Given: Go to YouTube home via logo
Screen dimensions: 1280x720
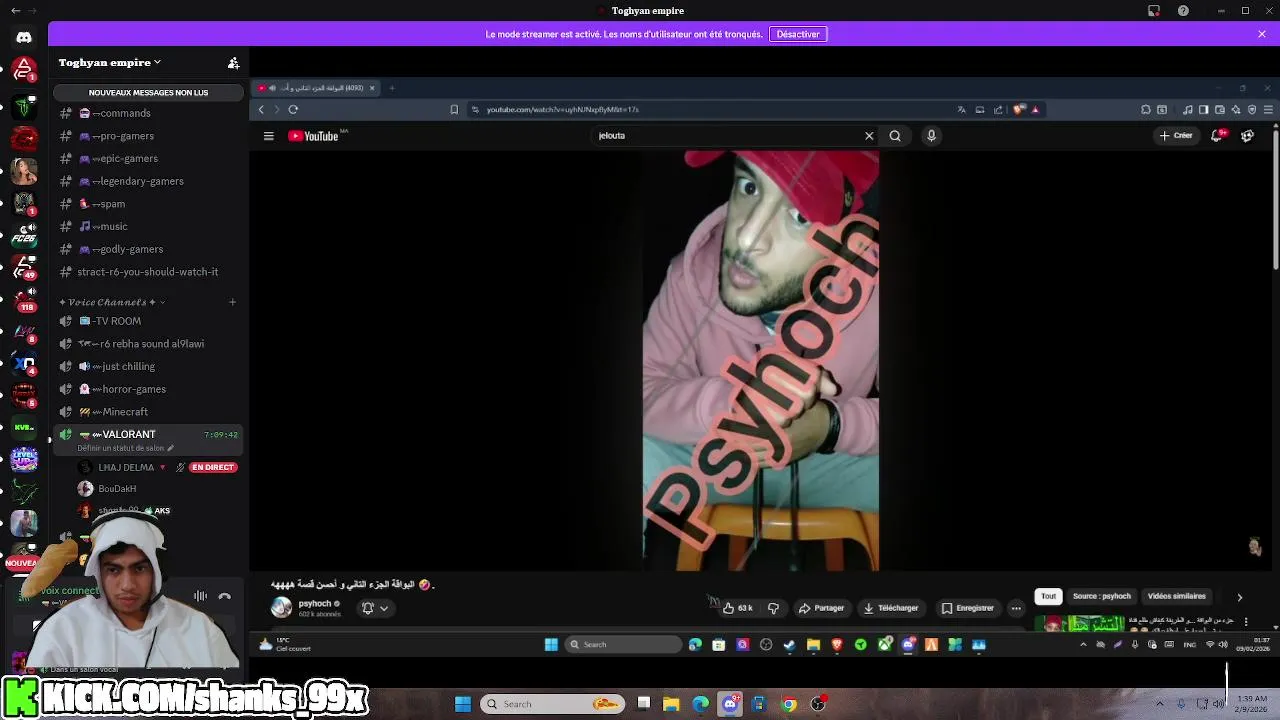Looking at the screenshot, I should tap(315, 136).
